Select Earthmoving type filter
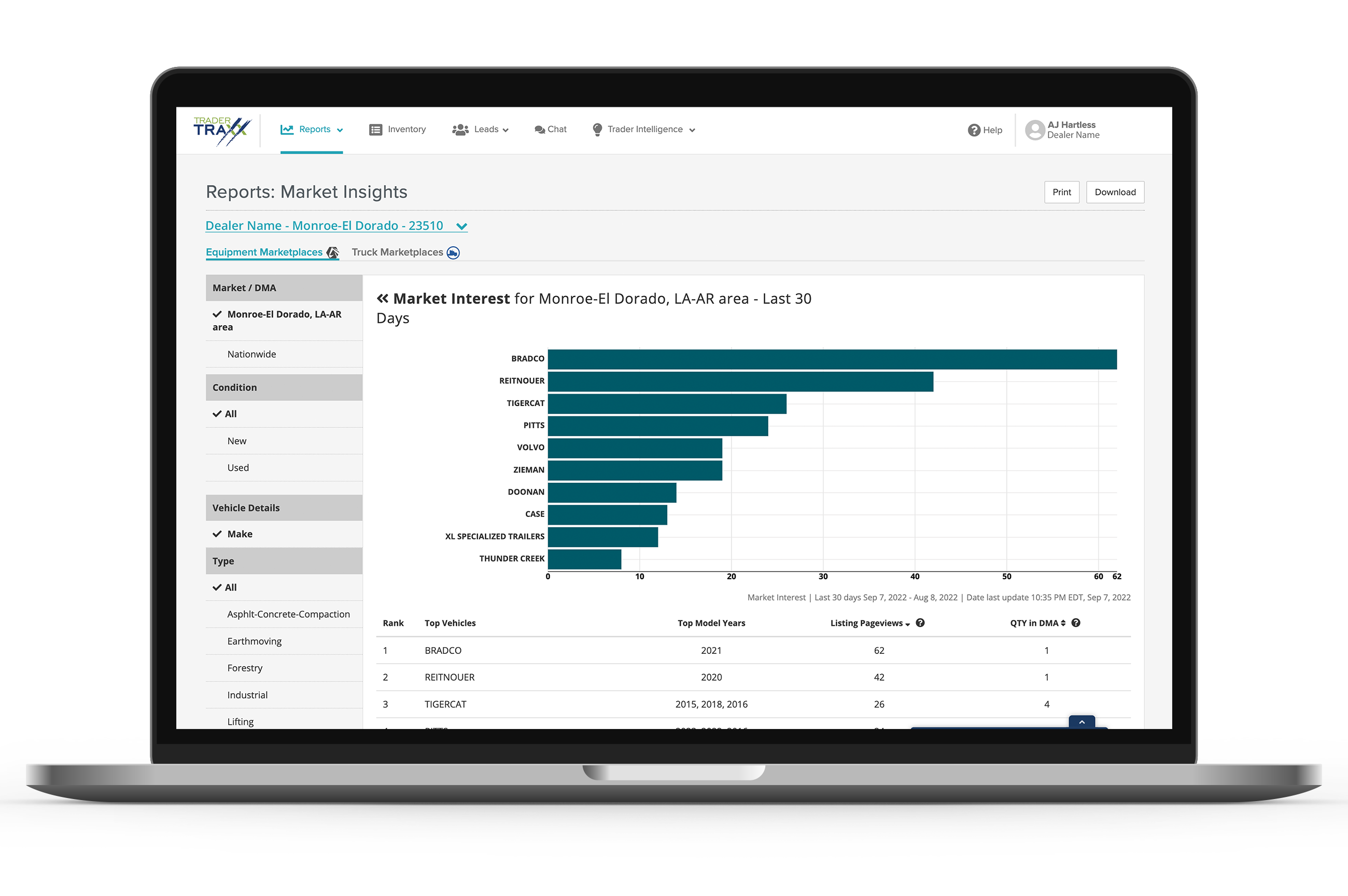Image resolution: width=1348 pixels, height=896 pixels. click(284, 641)
